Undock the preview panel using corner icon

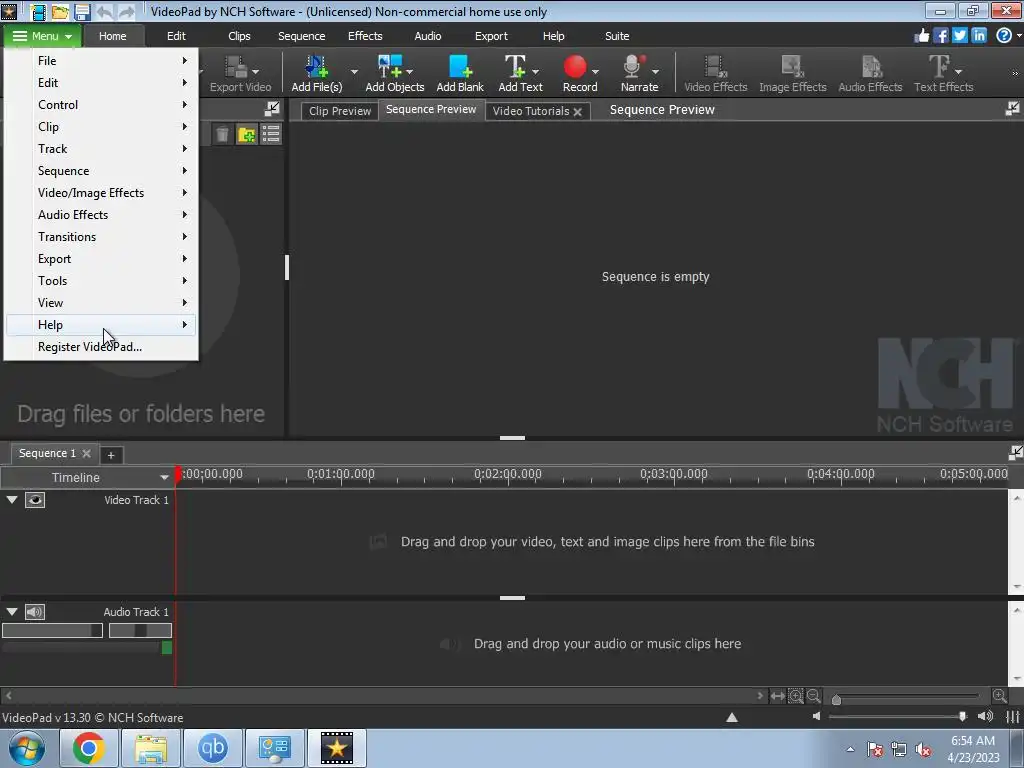[1012, 109]
